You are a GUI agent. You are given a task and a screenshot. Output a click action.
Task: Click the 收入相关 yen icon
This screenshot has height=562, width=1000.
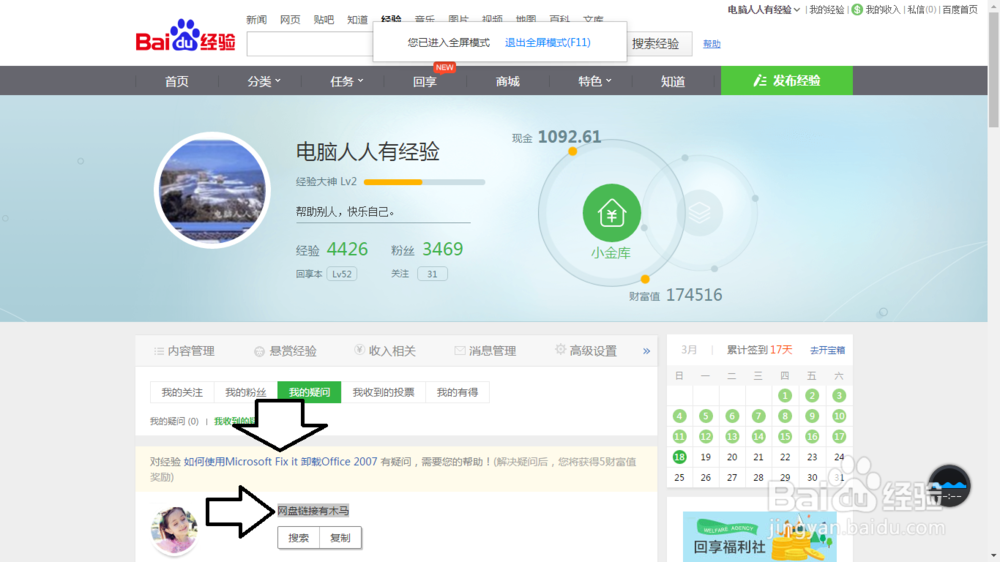pyautogui.click(x=359, y=350)
